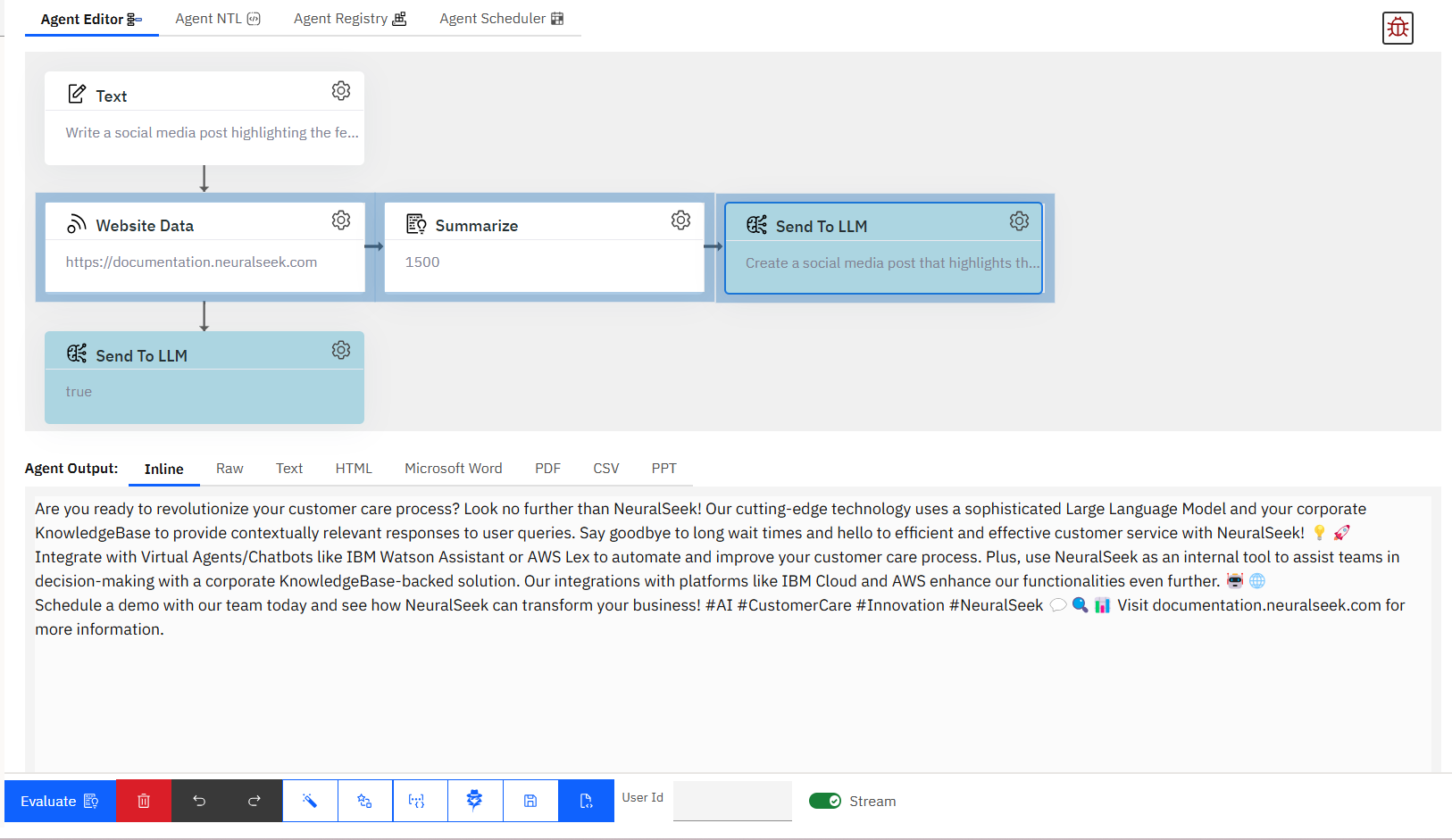Click the Text node pencil icon

tap(77, 94)
